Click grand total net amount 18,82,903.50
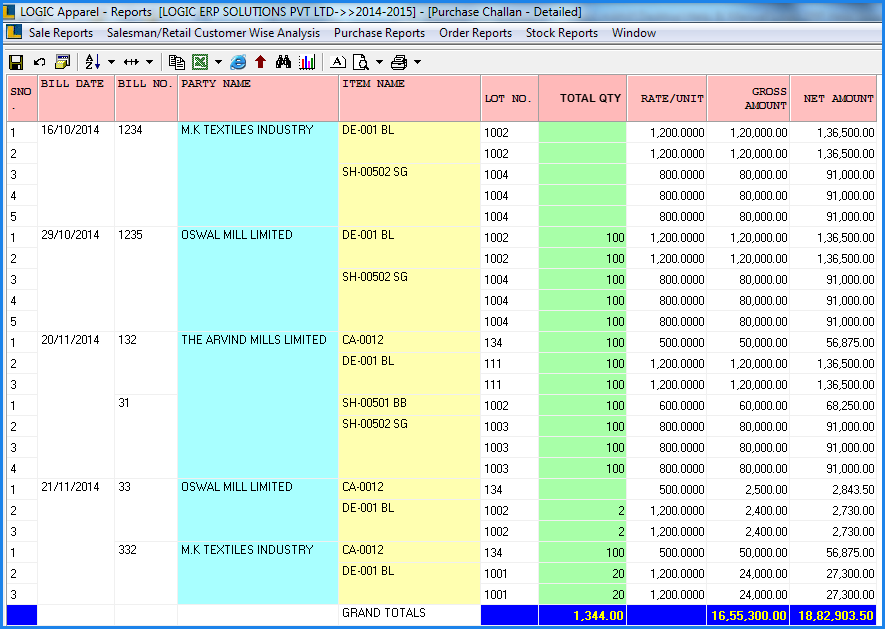 coord(834,615)
